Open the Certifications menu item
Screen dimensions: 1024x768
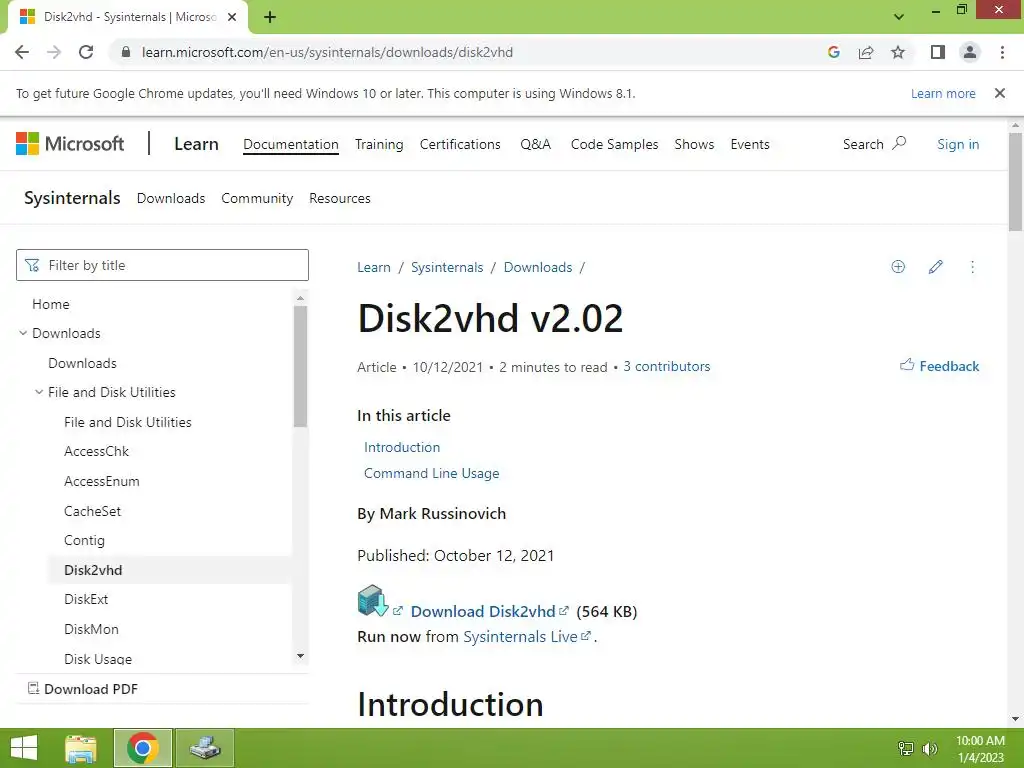[460, 144]
